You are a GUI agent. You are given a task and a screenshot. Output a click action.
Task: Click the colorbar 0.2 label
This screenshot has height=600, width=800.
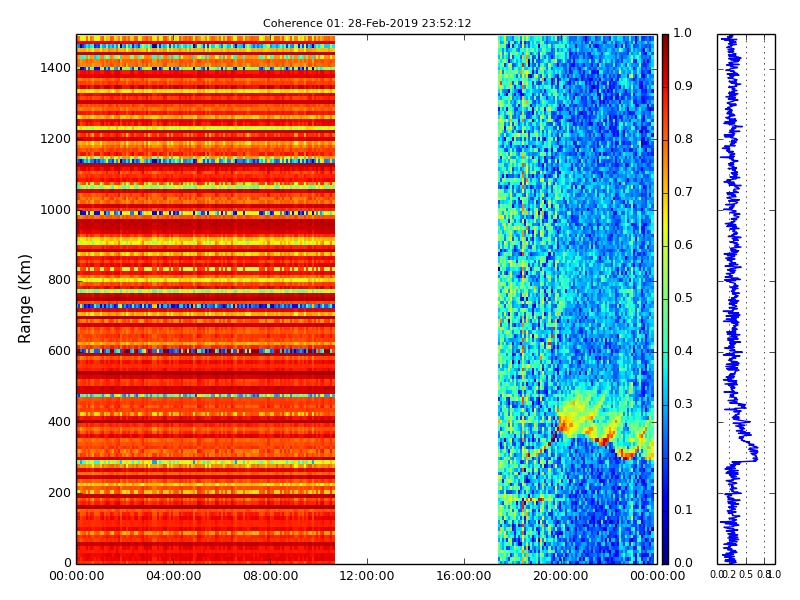coord(683,457)
